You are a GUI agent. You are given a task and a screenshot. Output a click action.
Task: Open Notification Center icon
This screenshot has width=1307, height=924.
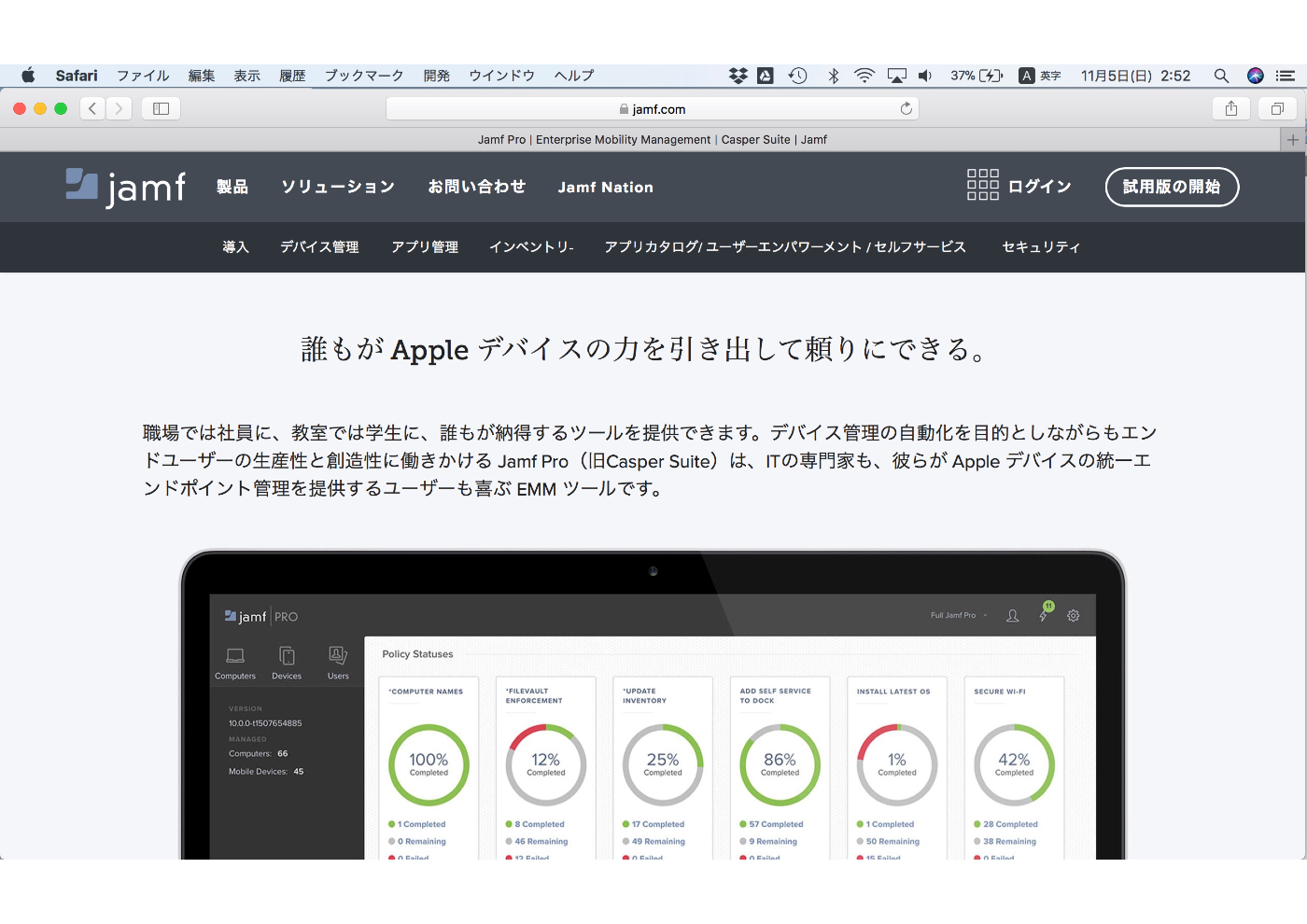(x=1286, y=76)
